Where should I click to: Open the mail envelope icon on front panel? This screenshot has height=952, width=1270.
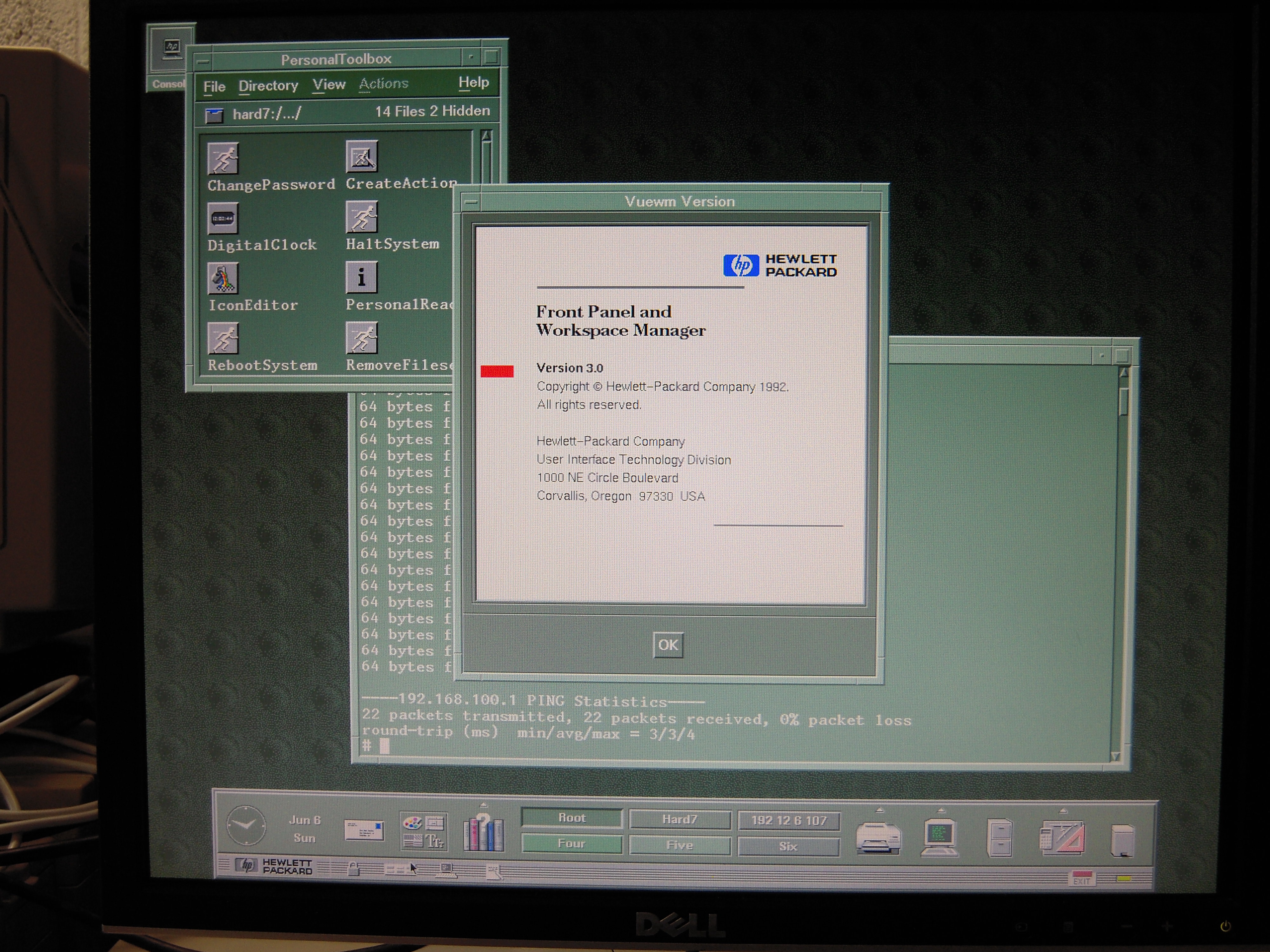(x=364, y=830)
